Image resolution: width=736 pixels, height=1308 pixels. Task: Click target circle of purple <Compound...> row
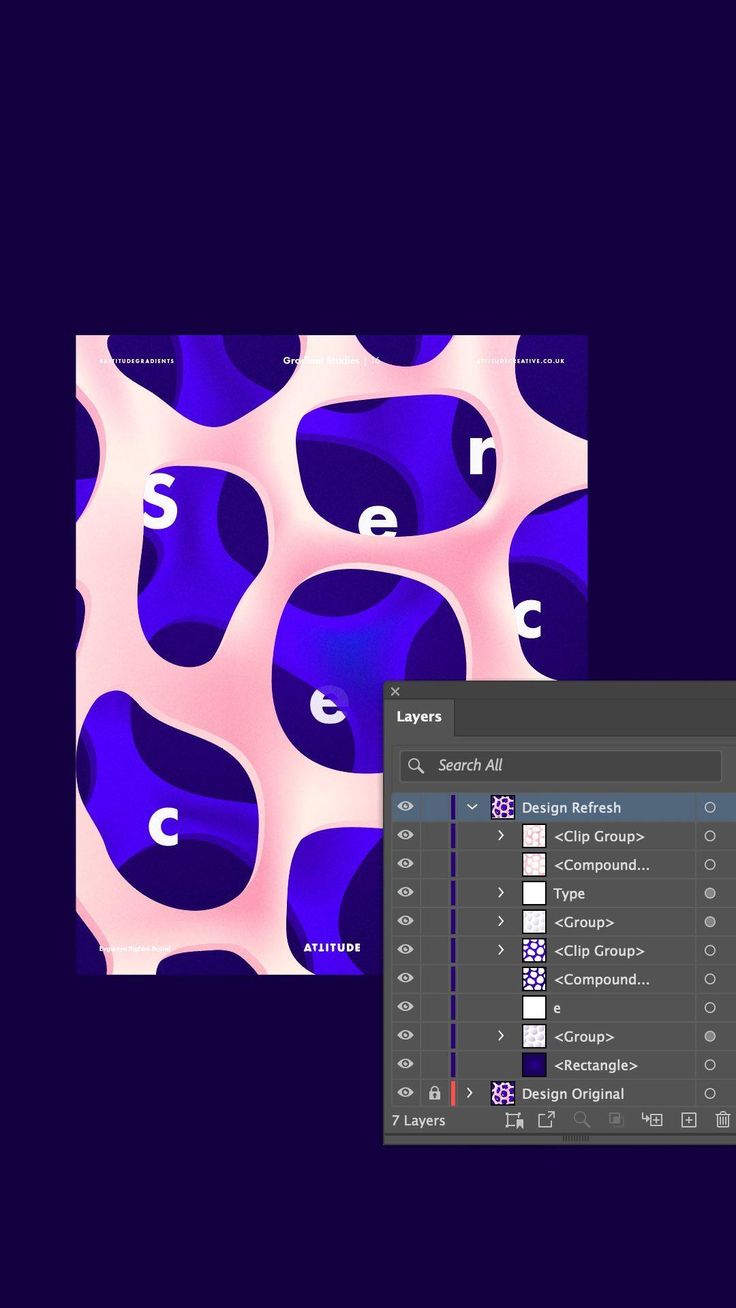click(710, 979)
